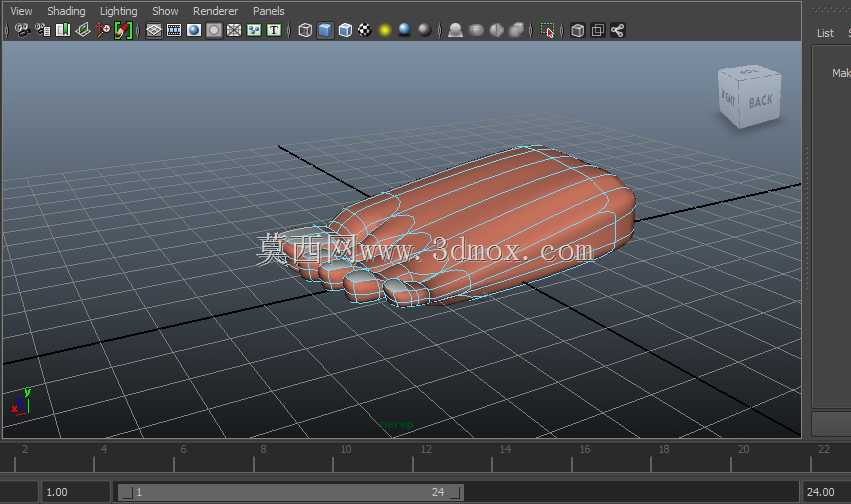
Task: Toggle the 2D Pan/Zoom icon
Action: click(x=103, y=30)
